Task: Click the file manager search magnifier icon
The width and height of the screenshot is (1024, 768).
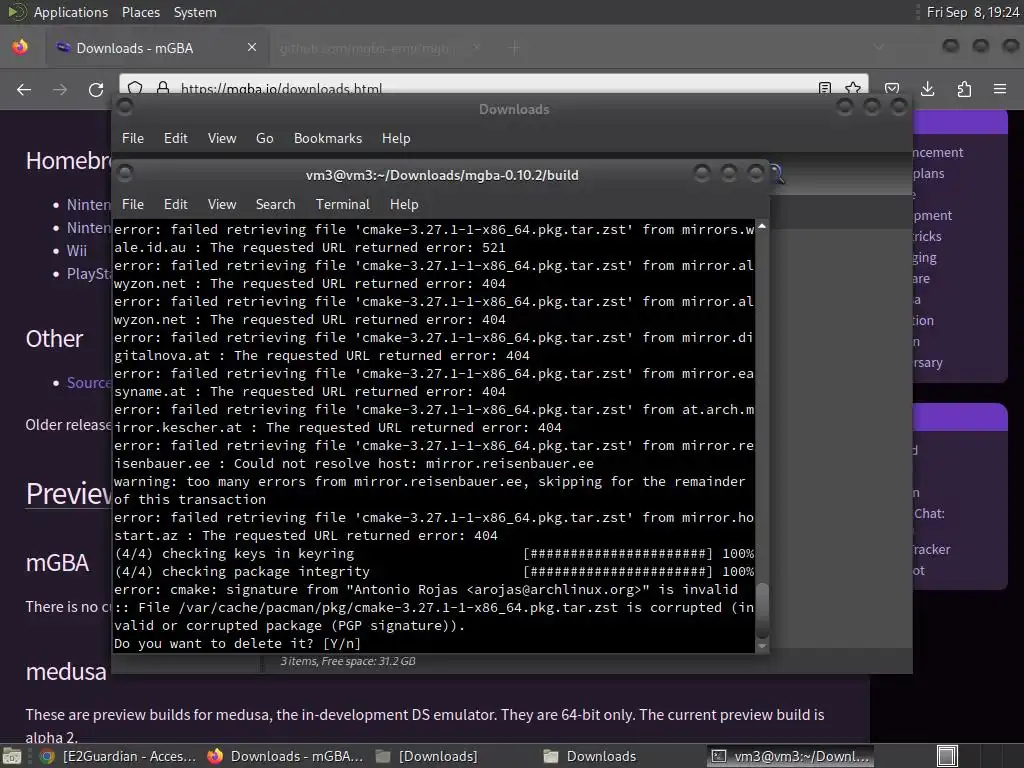Action: coord(776,174)
